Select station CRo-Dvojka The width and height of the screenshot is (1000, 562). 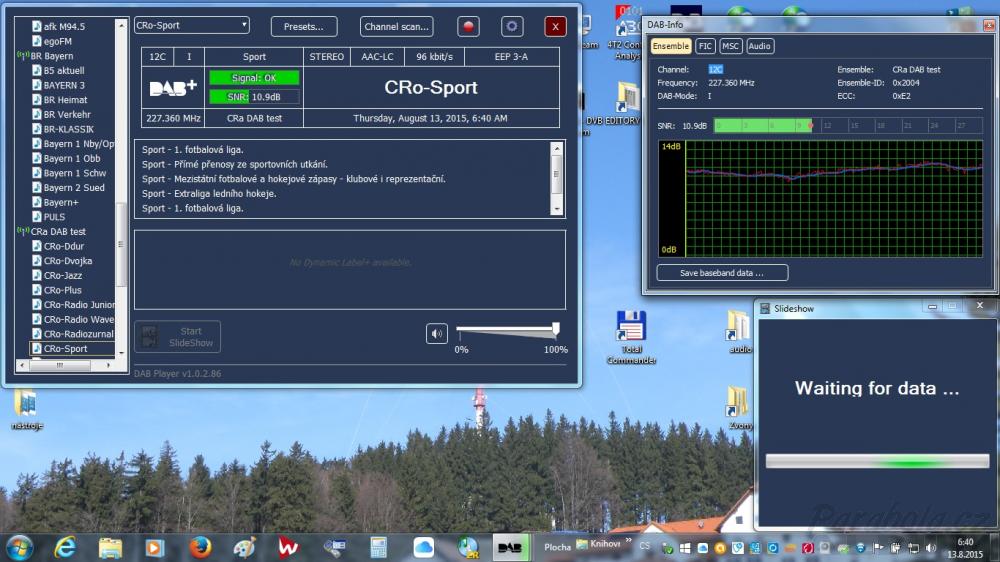pyautogui.click(x=68, y=261)
